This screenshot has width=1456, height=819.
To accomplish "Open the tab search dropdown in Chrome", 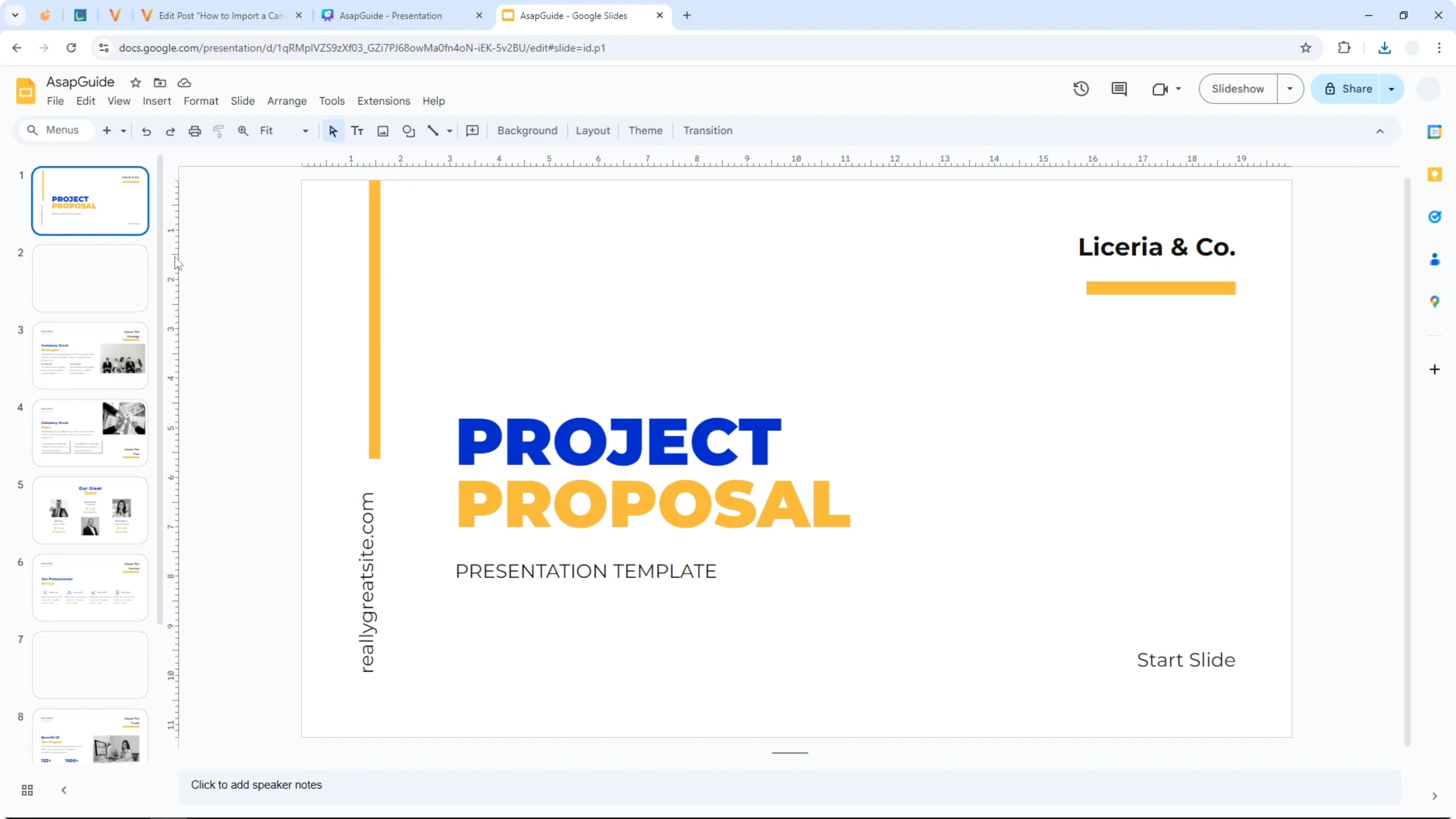I will click(x=15, y=15).
